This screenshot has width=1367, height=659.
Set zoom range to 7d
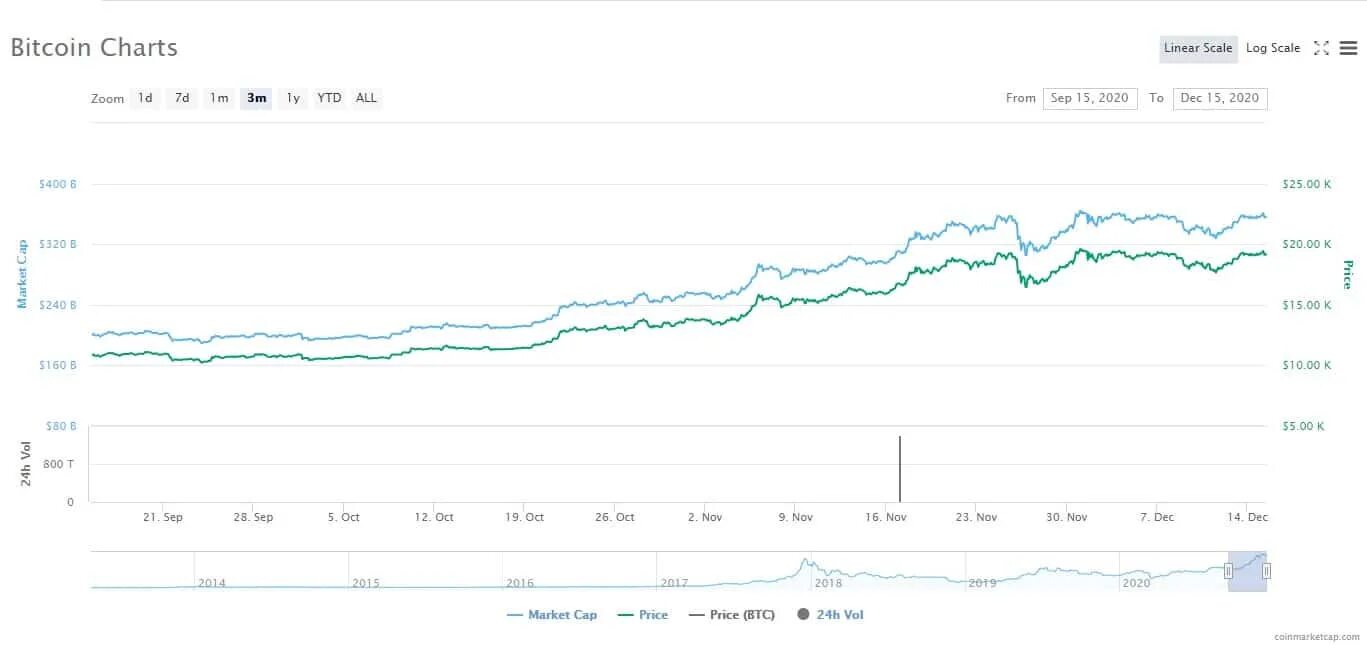tap(182, 98)
